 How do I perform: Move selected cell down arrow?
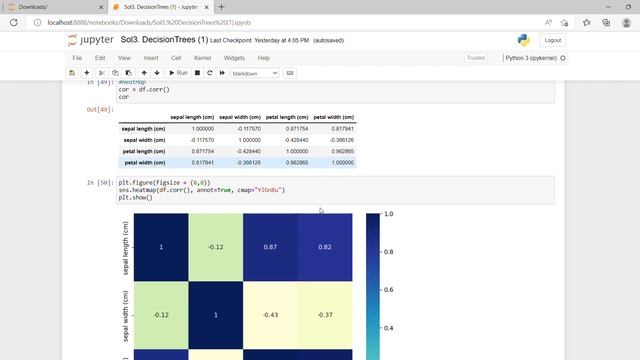pyautogui.click(x=157, y=73)
